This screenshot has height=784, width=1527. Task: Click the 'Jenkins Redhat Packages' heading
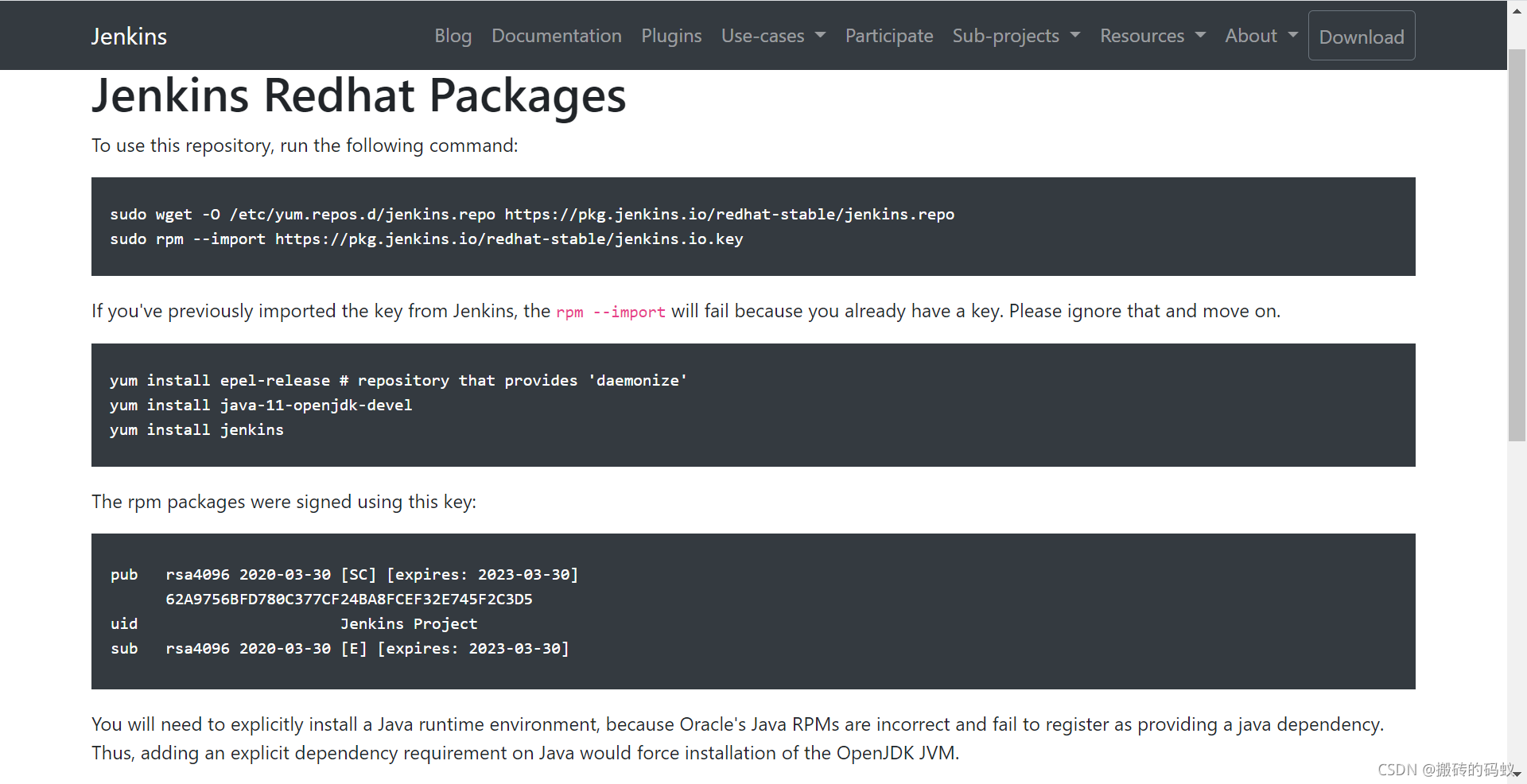point(359,95)
